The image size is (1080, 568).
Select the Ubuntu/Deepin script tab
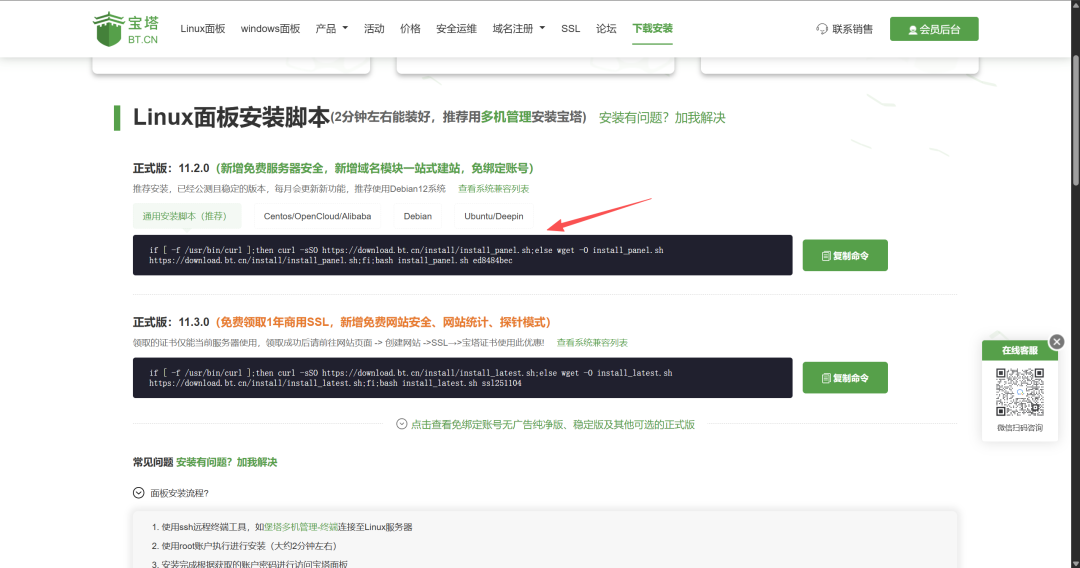point(494,216)
